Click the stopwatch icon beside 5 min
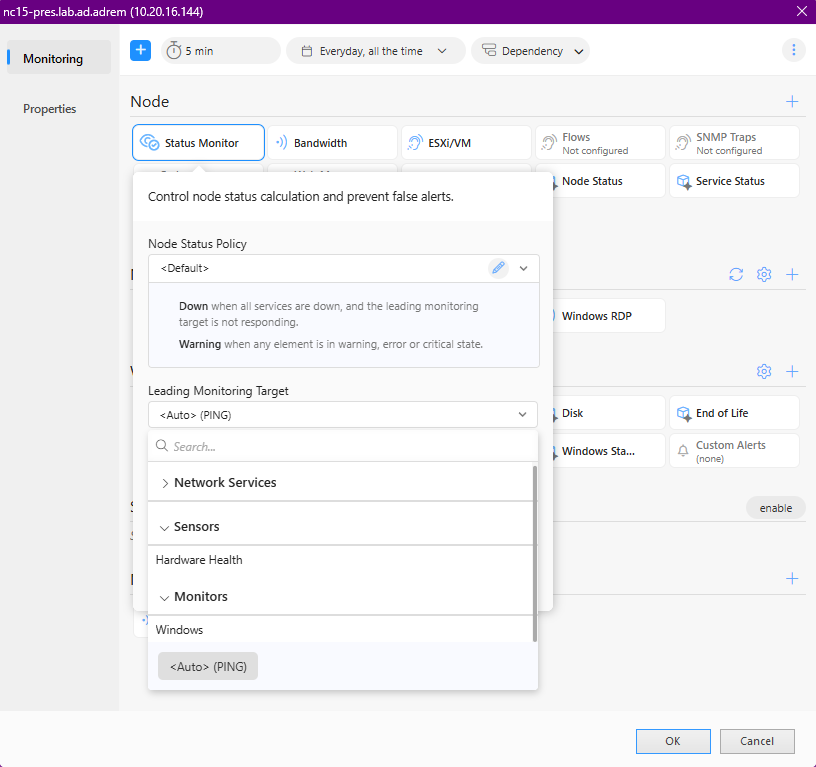 [174, 50]
